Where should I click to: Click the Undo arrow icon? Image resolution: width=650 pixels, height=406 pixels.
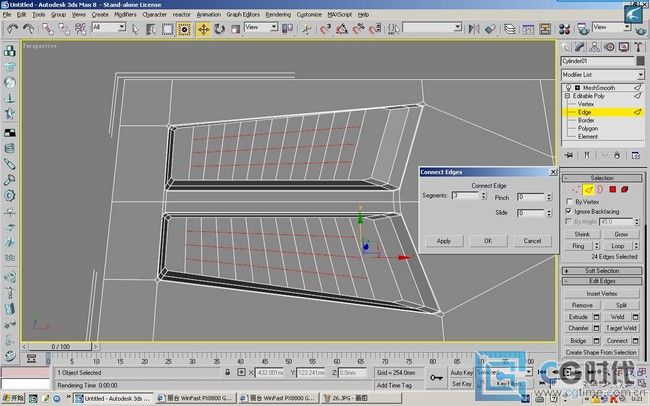(x=12, y=29)
